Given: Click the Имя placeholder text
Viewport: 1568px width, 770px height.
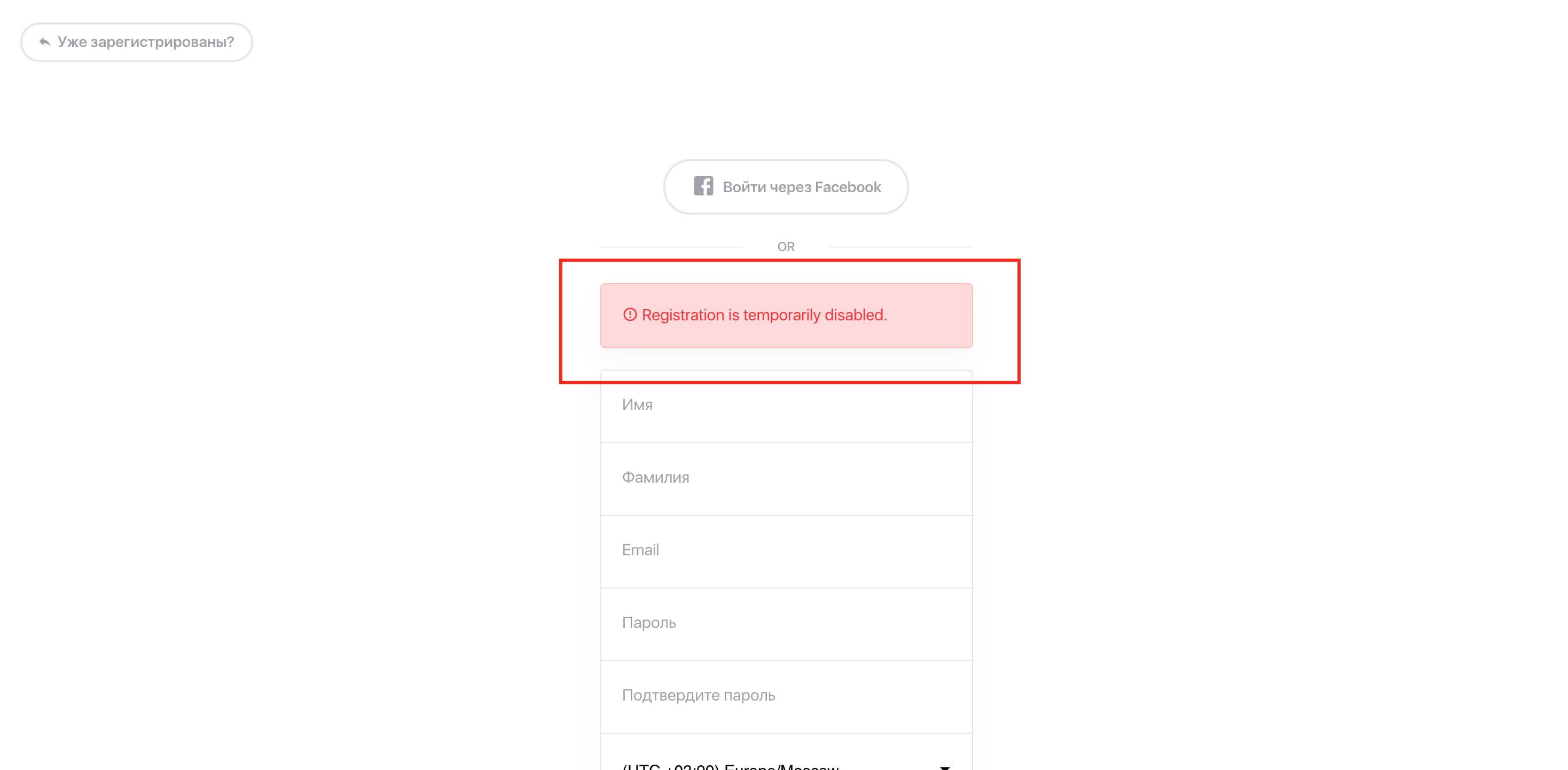Looking at the screenshot, I should point(637,405).
